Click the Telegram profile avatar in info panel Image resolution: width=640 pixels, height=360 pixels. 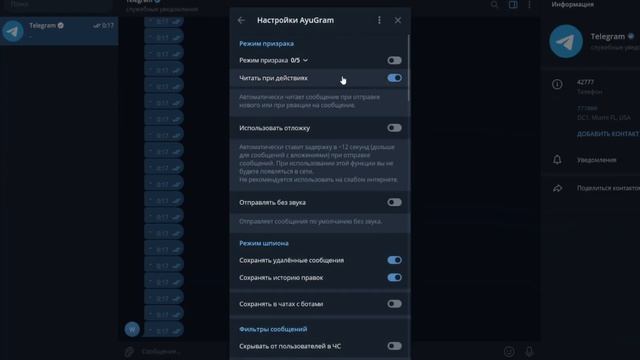point(566,41)
